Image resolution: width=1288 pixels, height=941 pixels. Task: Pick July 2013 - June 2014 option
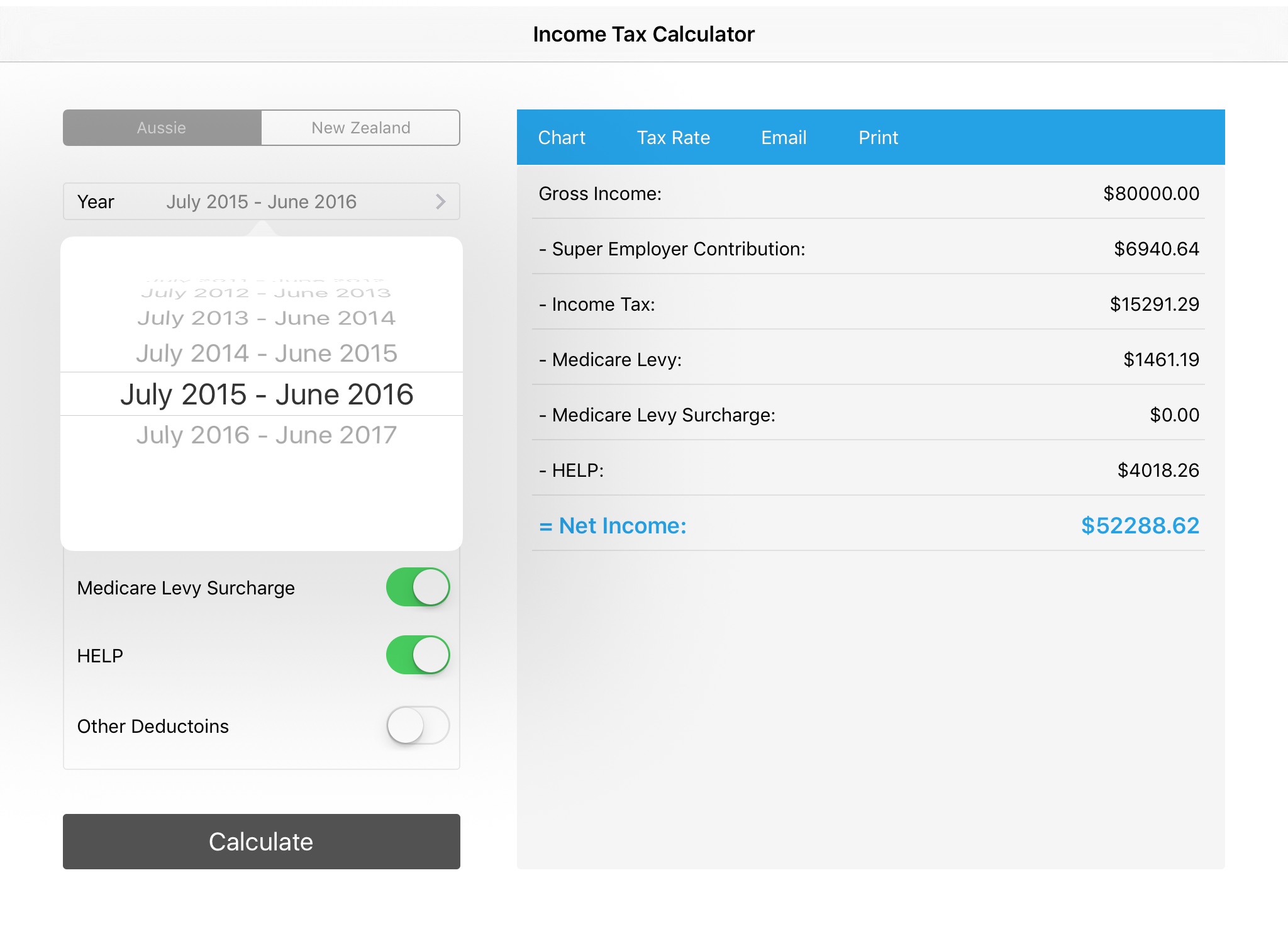pos(267,318)
